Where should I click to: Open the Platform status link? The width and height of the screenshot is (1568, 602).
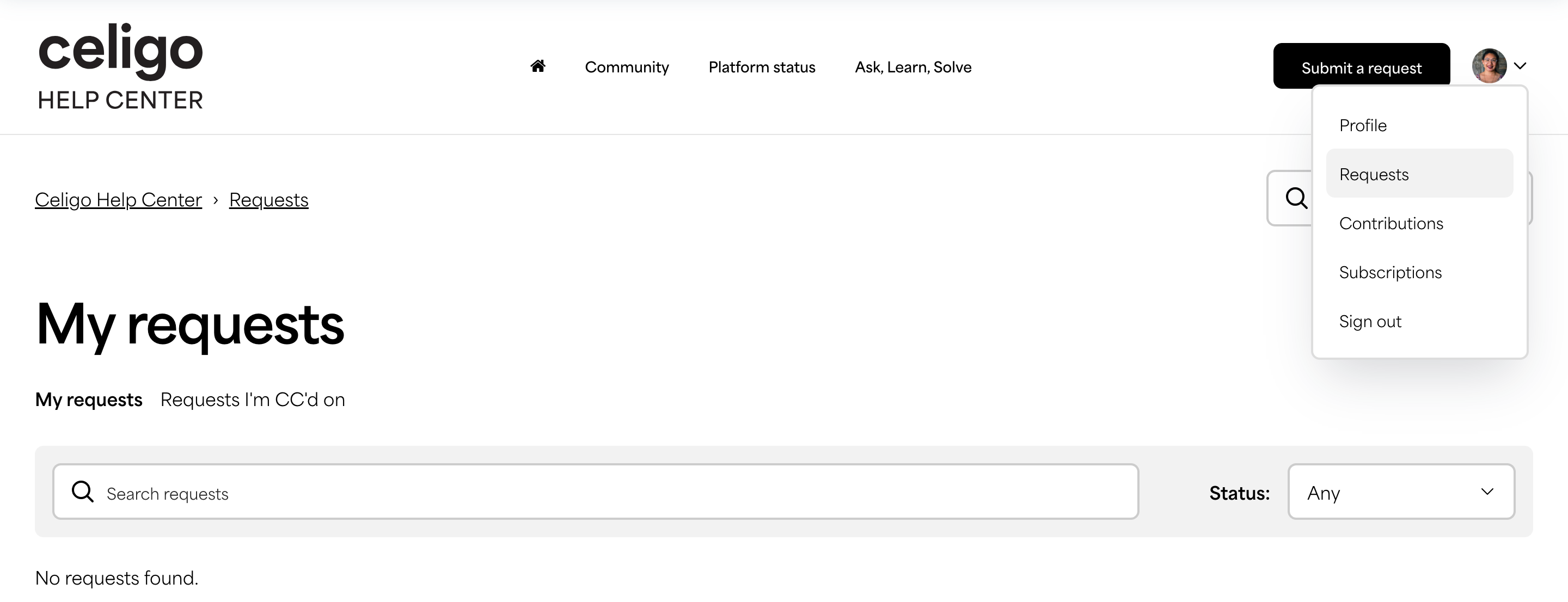762,67
